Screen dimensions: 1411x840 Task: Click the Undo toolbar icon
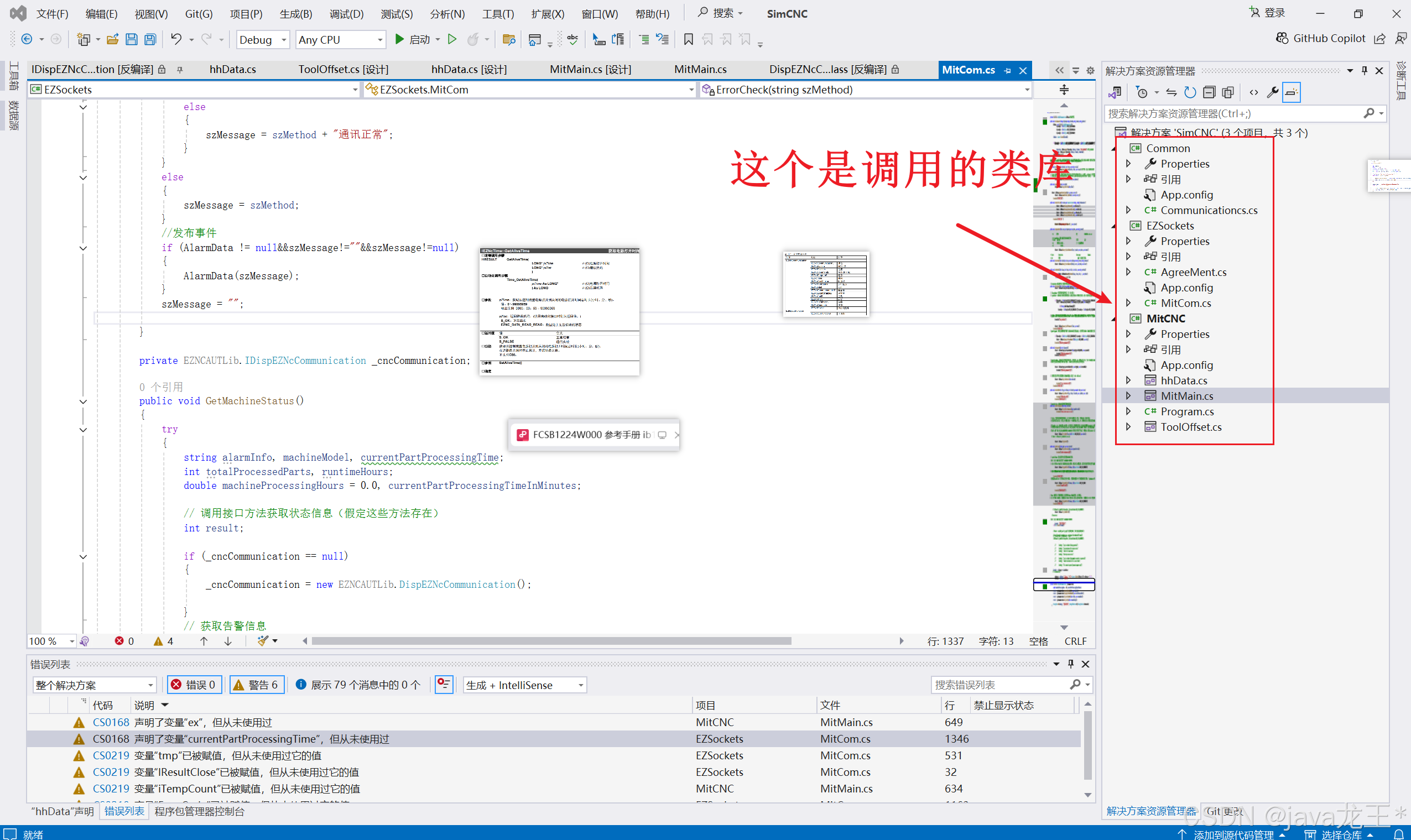click(x=176, y=40)
